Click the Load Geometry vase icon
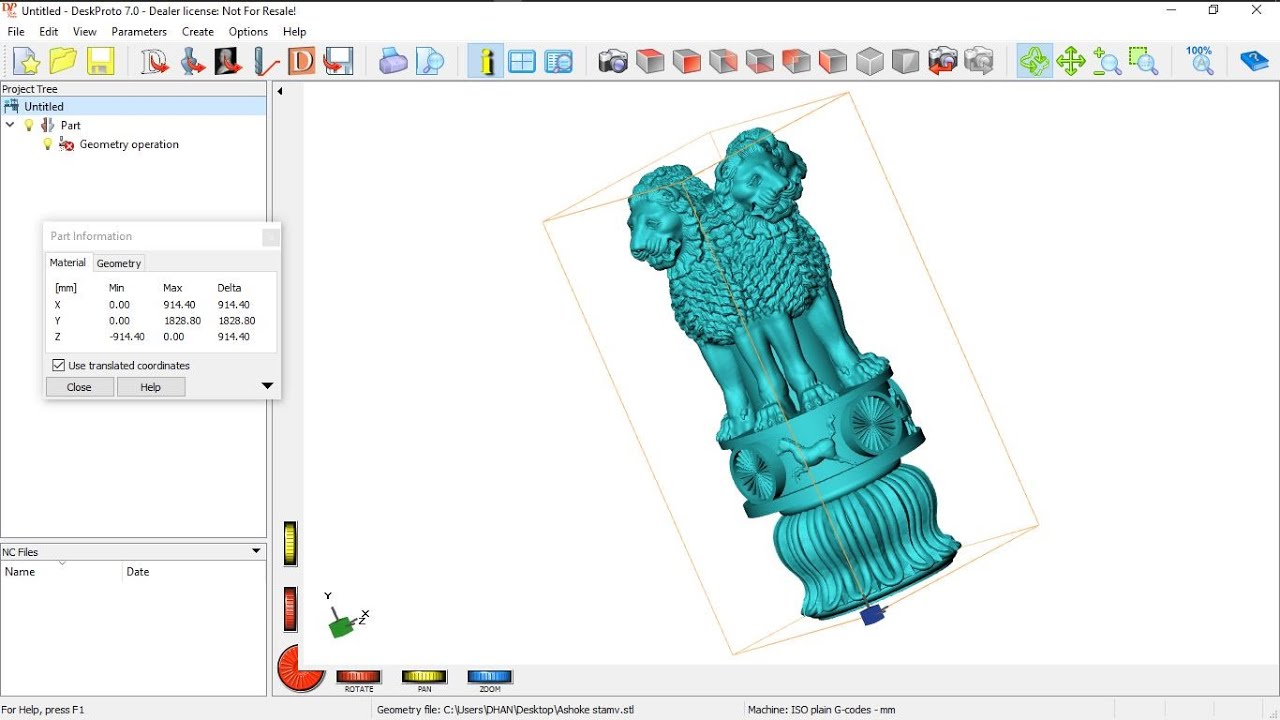The image size is (1280, 720). (x=192, y=62)
